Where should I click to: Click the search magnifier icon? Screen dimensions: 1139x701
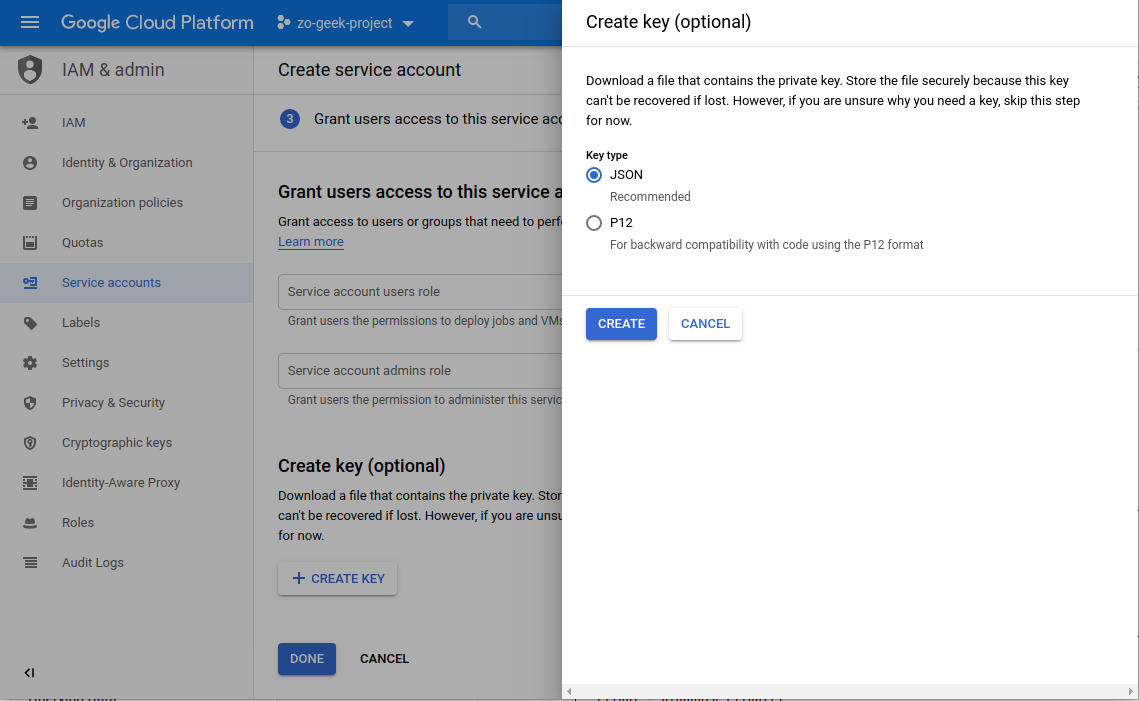474,22
